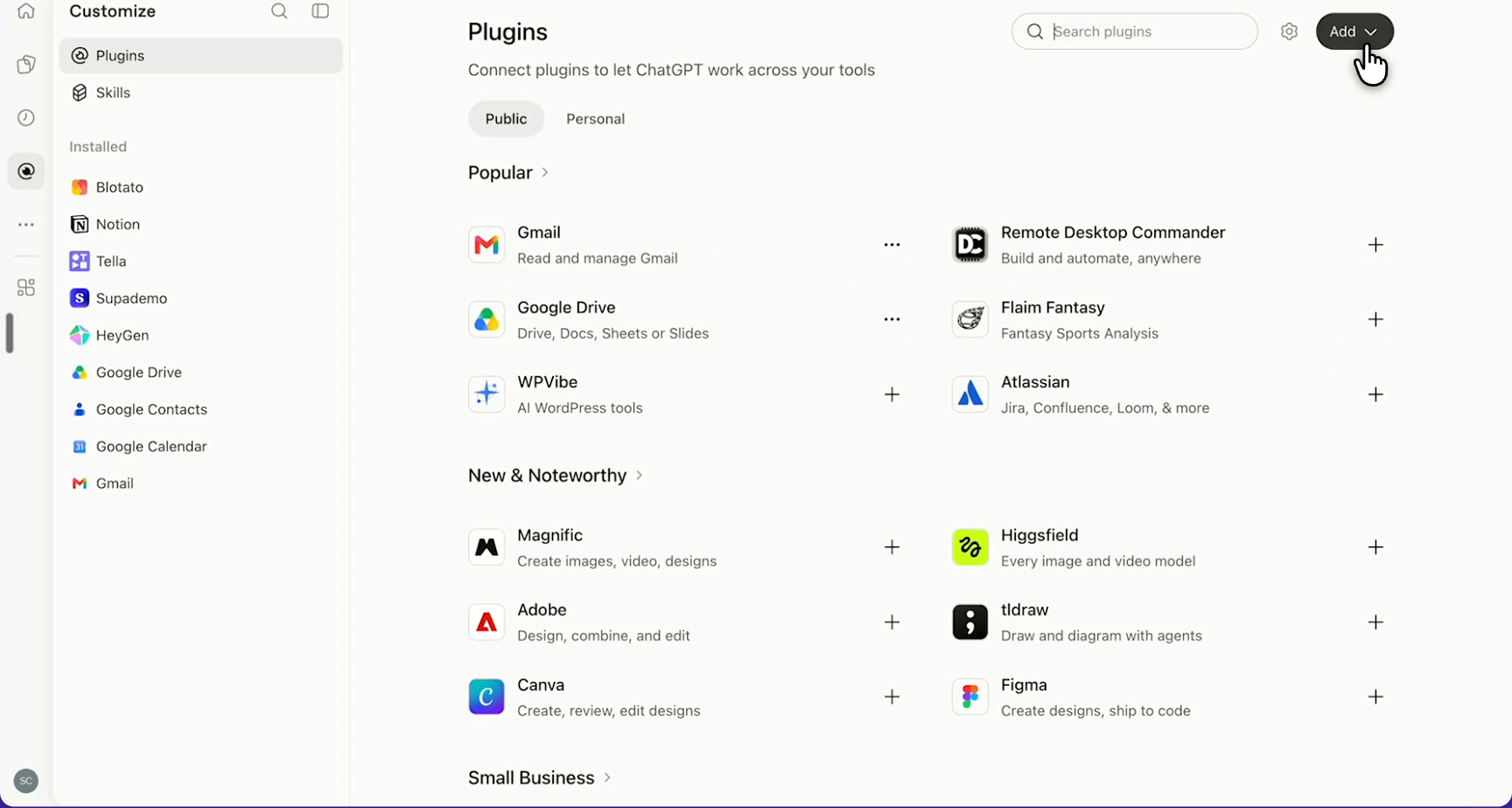
Task: Open the Add dropdown button
Action: click(1354, 31)
